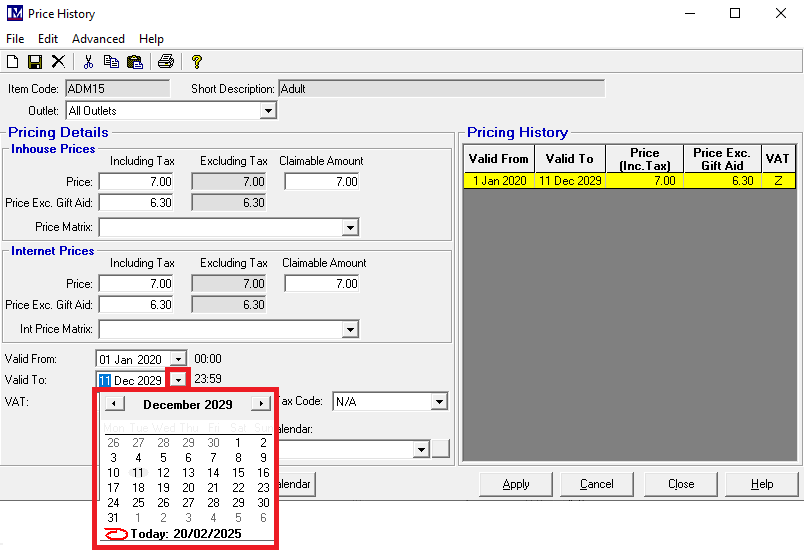Click the Close button

(x=681, y=484)
